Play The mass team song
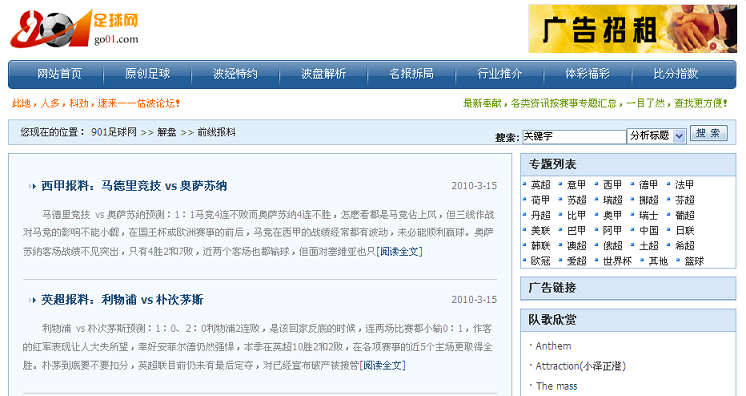This screenshot has width=746, height=396. coord(556,386)
